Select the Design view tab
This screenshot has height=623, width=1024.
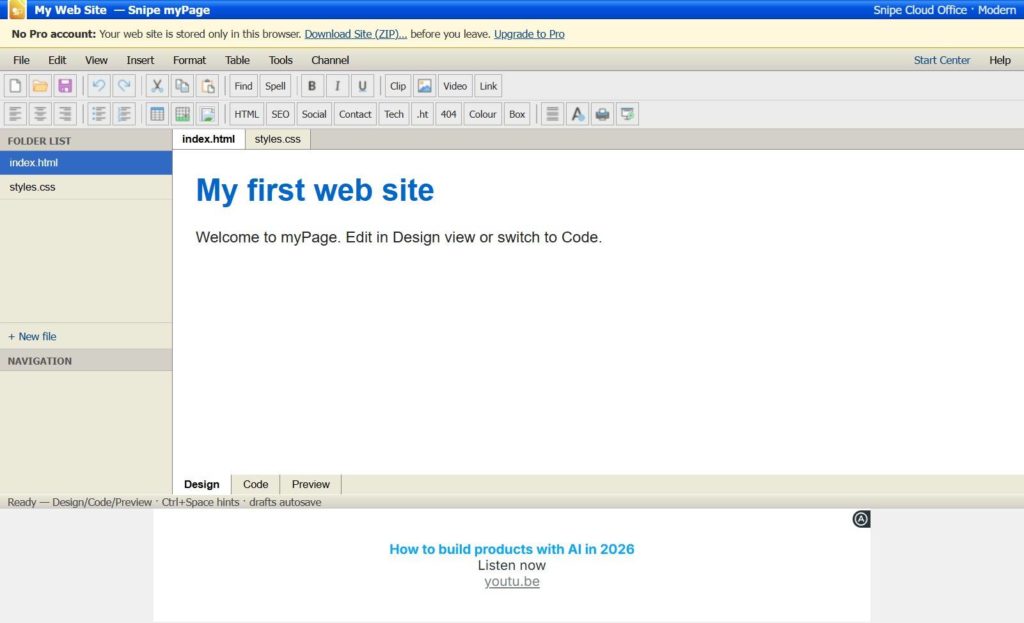pyautogui.click(x=202, y=485)
